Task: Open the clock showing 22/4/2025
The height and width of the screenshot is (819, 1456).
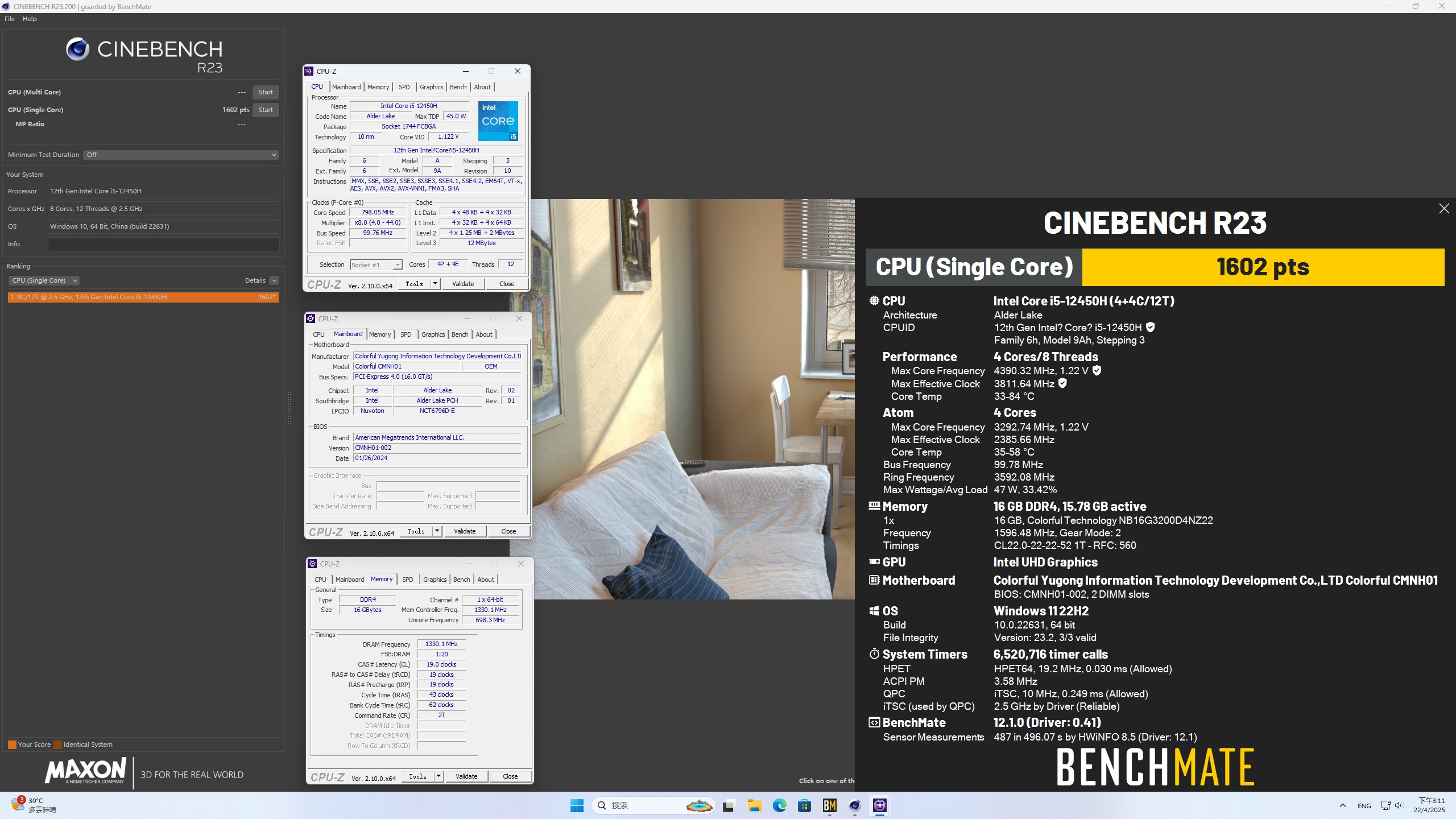Action: pyautogui.click(x=1429, y=805)
